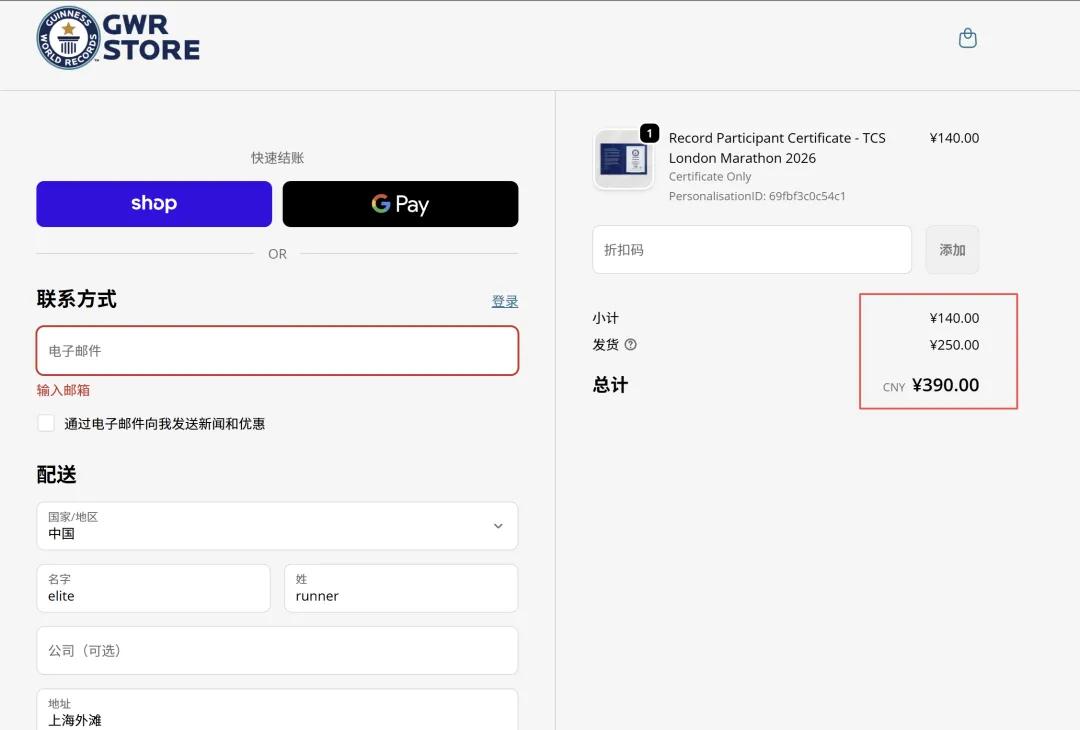The height and width of the screenshot is (730, 1080).
Task: Click the 名字 first name field
Action: point(154,588)
